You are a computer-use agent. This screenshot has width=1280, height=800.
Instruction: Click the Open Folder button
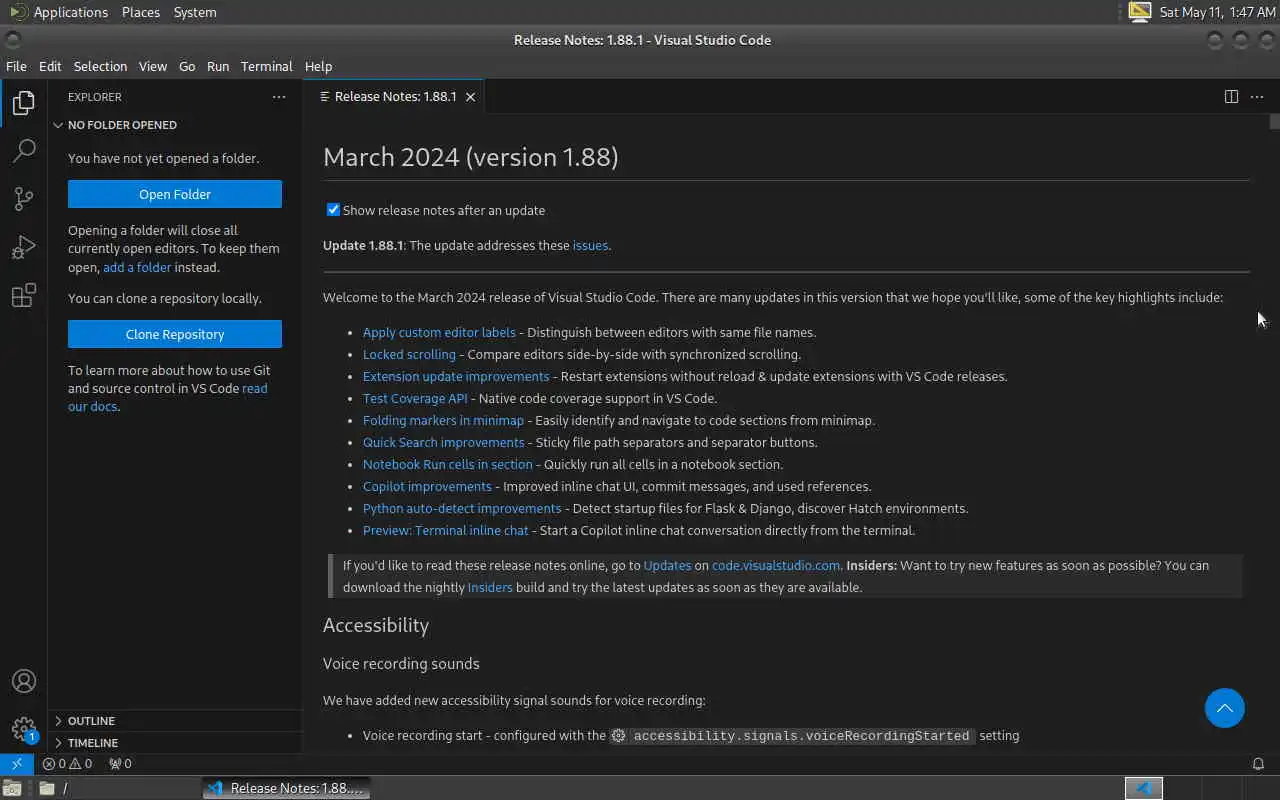click(175, 194)
